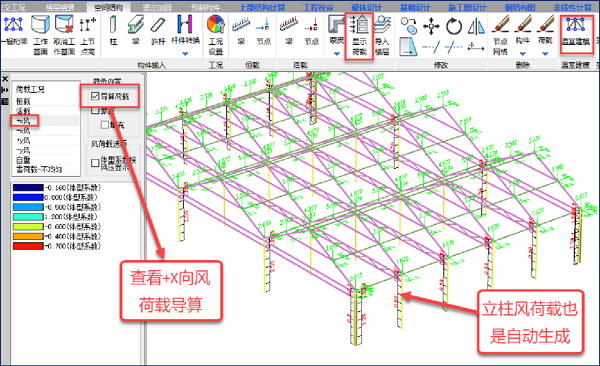The image size is (600, 366).
Task: Expand the 构件 delete dropdown arrow
Action: (x=523, y=54)
